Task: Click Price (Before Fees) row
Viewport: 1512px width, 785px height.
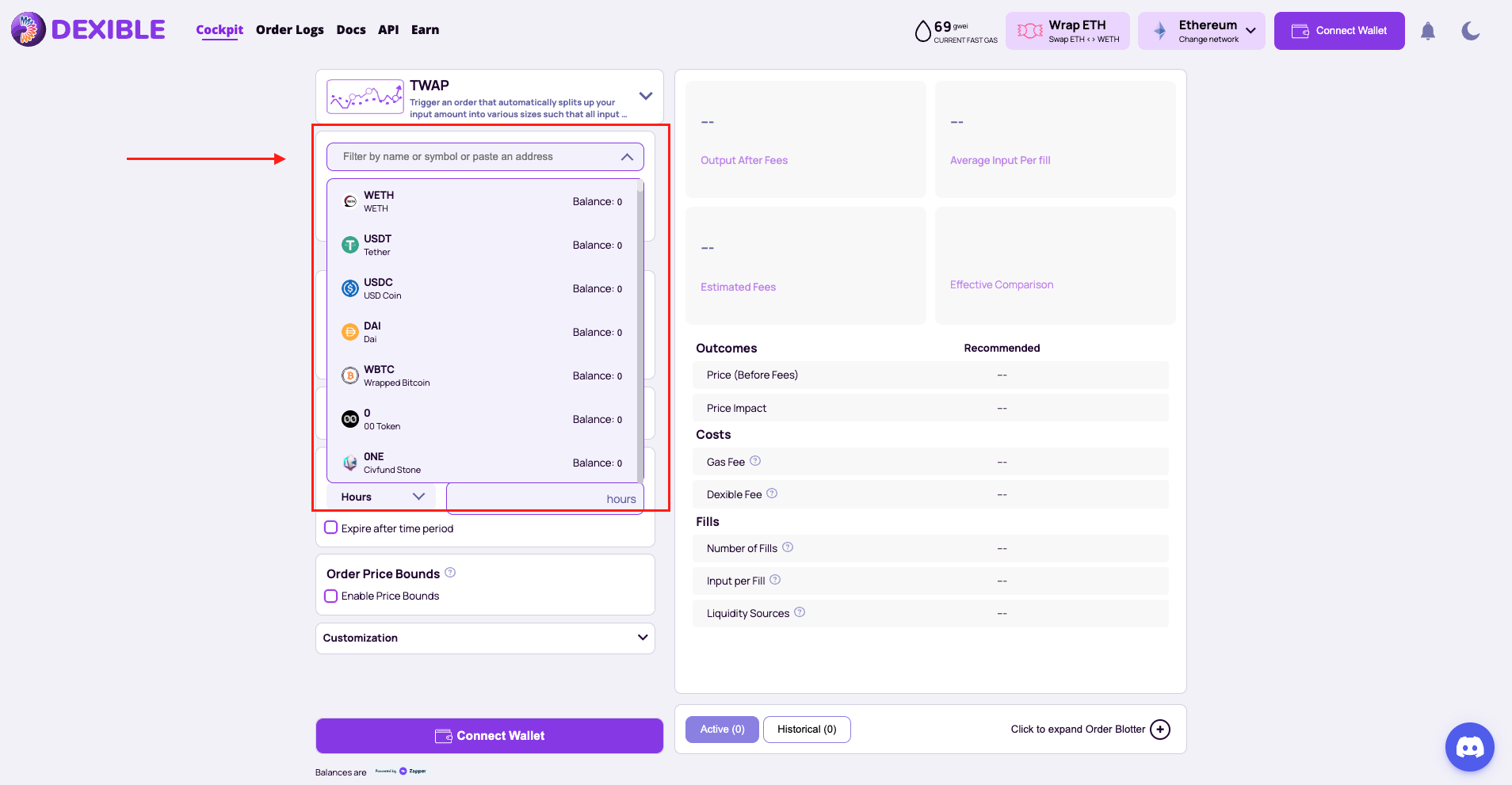Action: [x=930, y=375]
